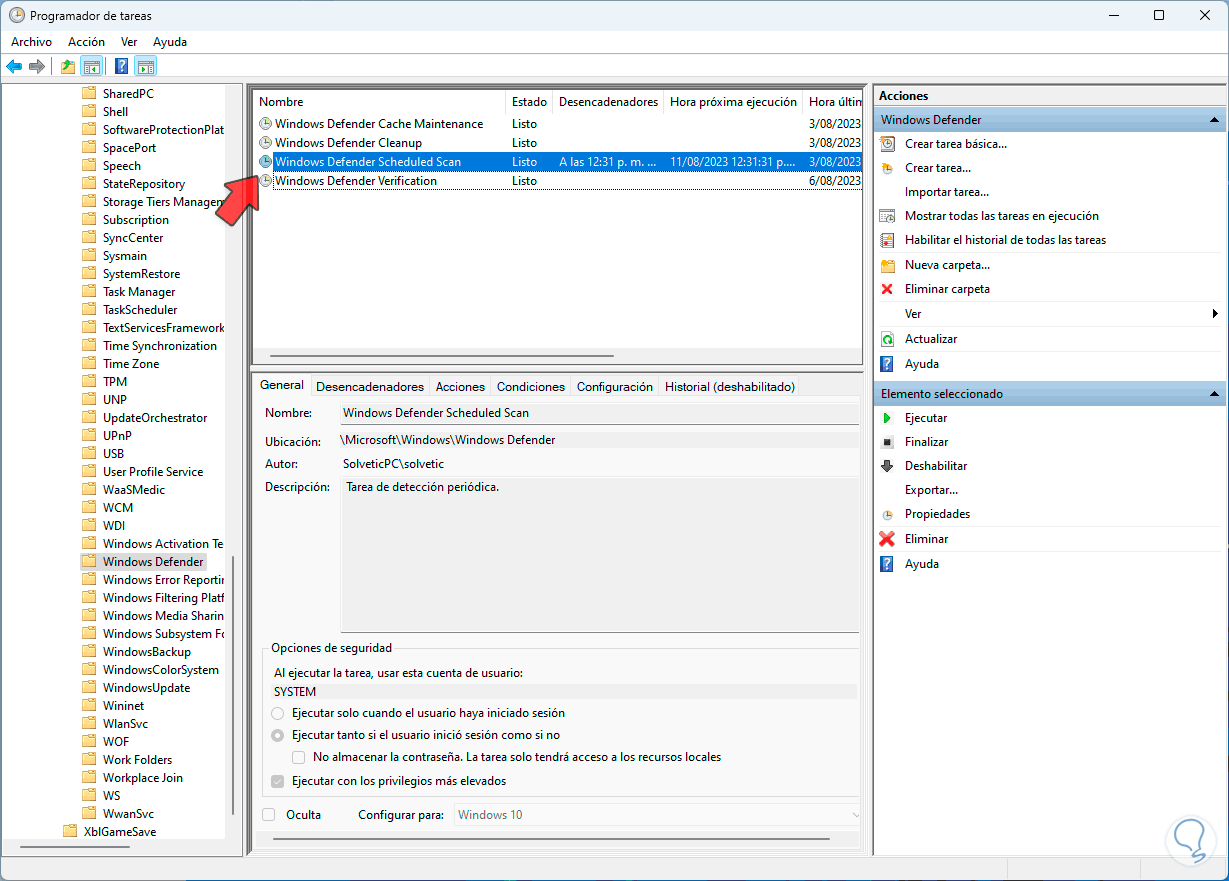Click the WindowsUpdate folder icon in tree
The width and height of the screenshot is (1229, 881).
[x=90, y=688]
